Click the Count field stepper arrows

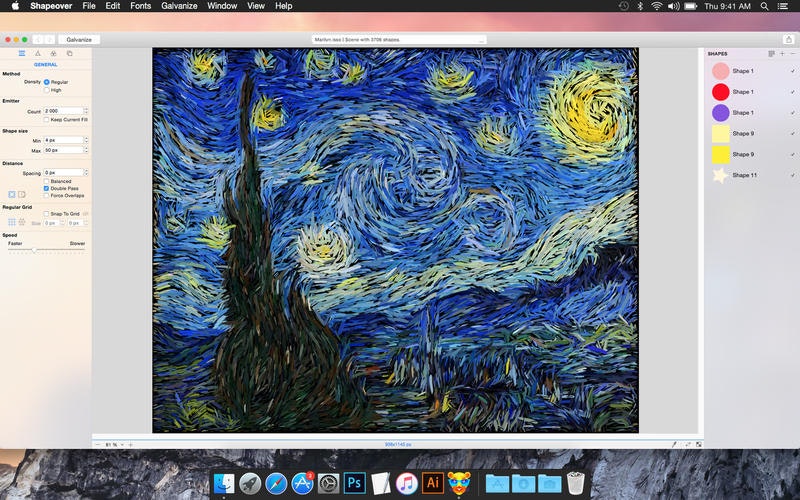pos(86,111)
